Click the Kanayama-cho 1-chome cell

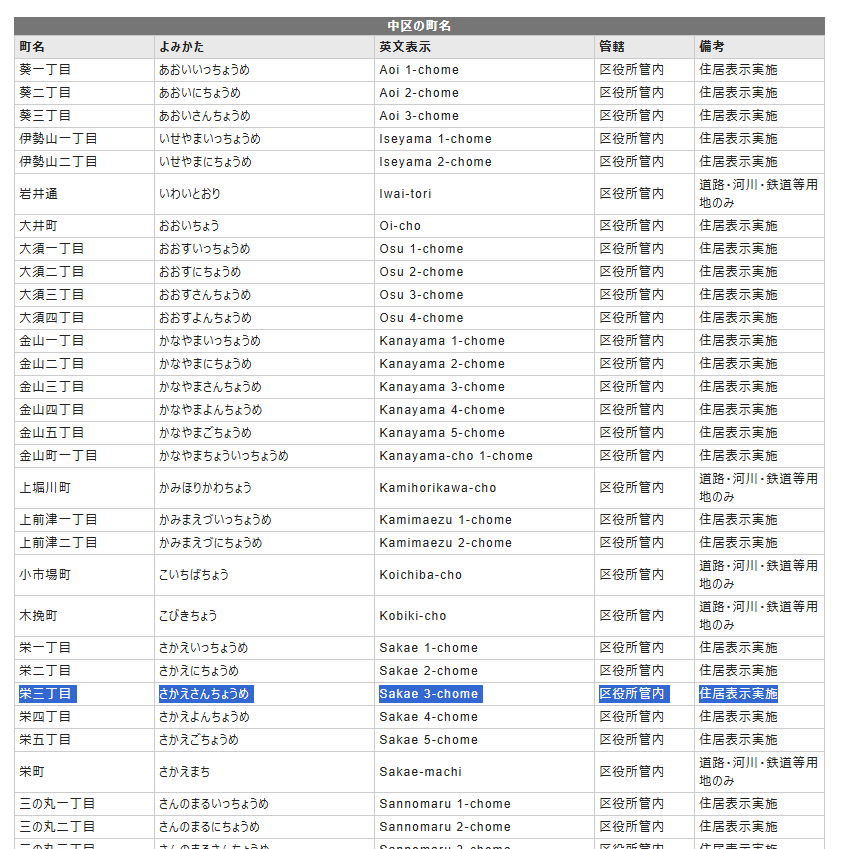click(456, 456)
